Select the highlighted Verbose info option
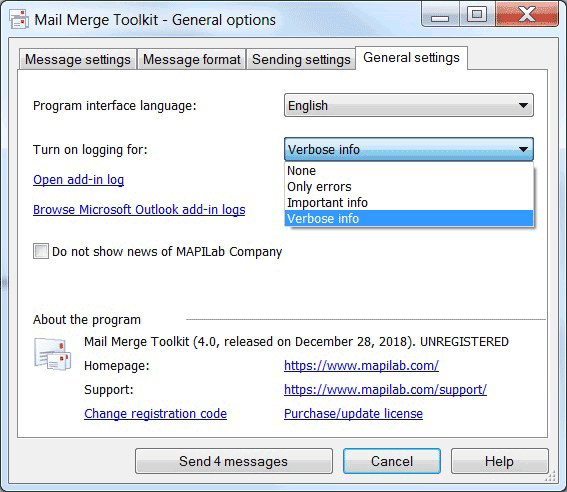This screenshot has width=567, height=492. pyautogui.click(x=409, y=218)
